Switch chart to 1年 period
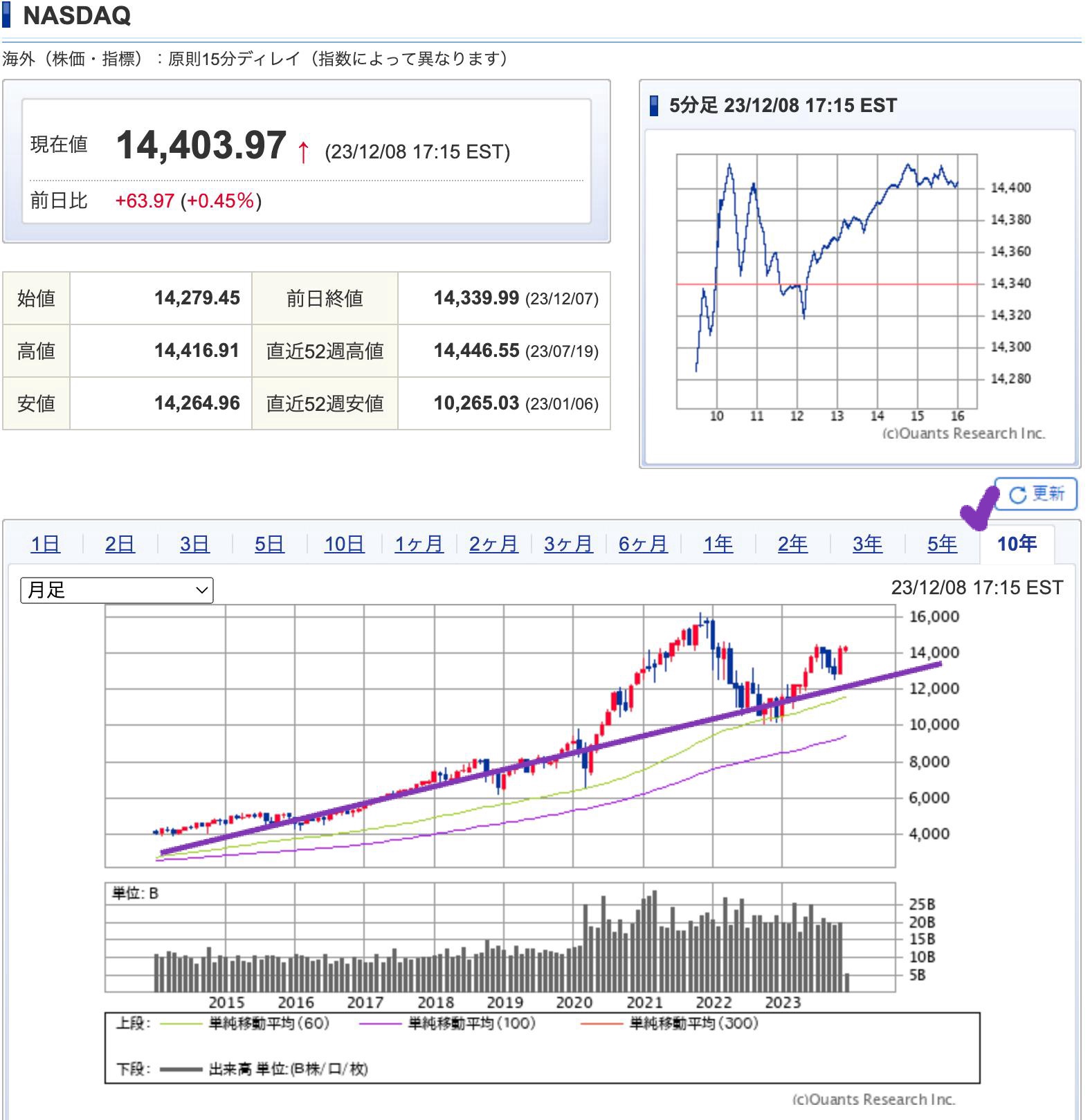This screenshot has width=1090, height=1120. coord(718,544)
